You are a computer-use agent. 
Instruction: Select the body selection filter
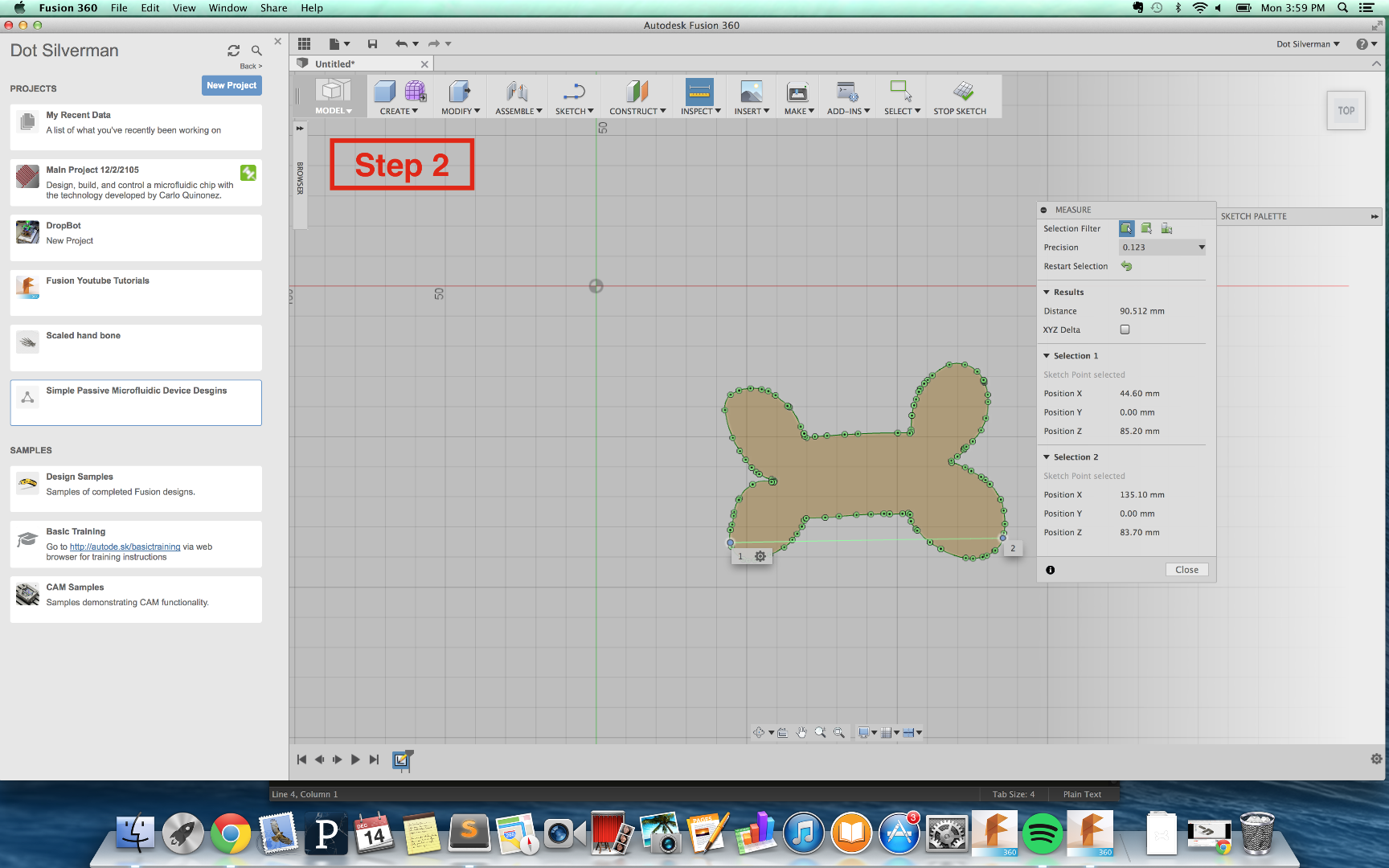tap(1146, 228)
